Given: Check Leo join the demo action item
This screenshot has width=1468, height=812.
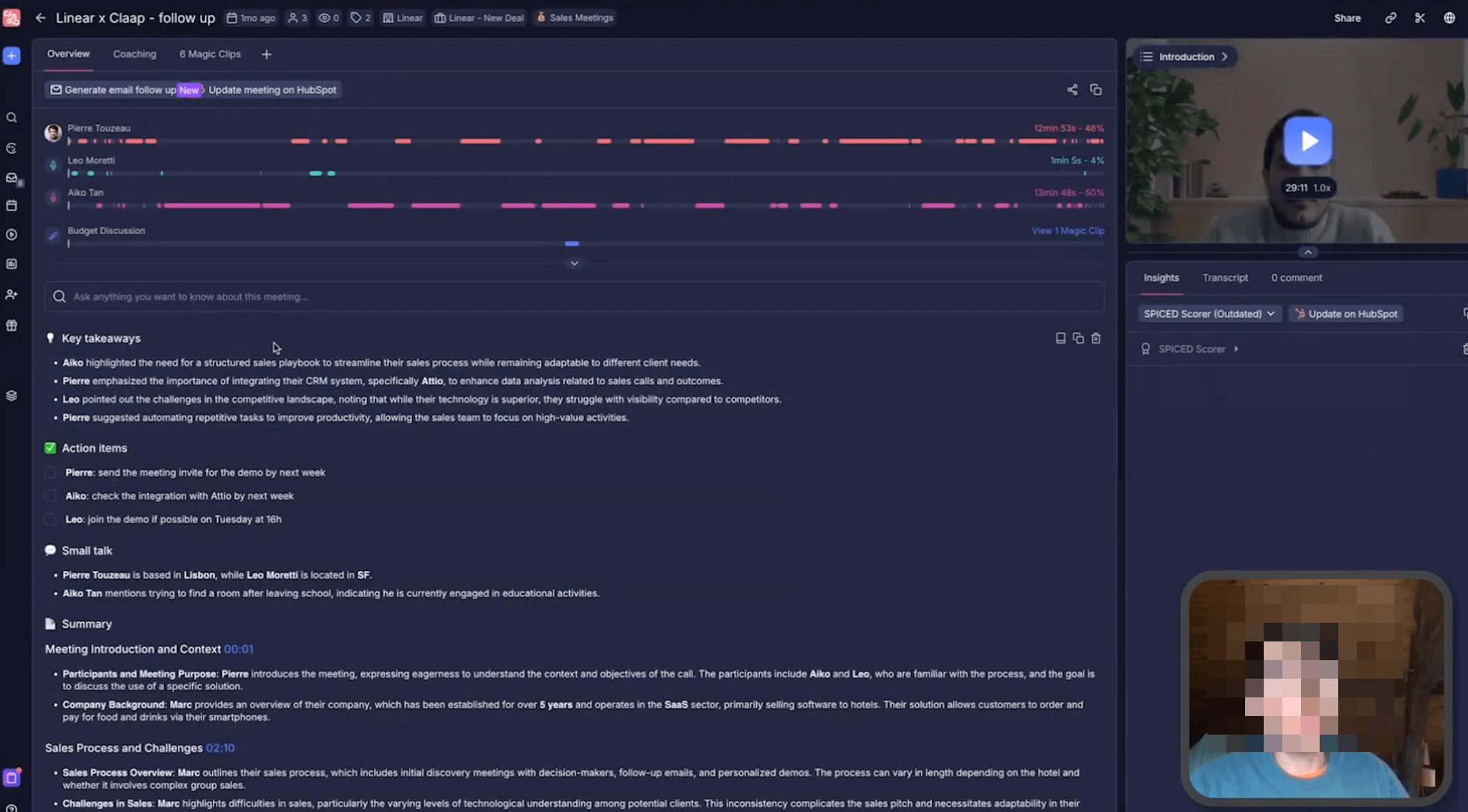Looking at the screenshot, I should point(50,519).
